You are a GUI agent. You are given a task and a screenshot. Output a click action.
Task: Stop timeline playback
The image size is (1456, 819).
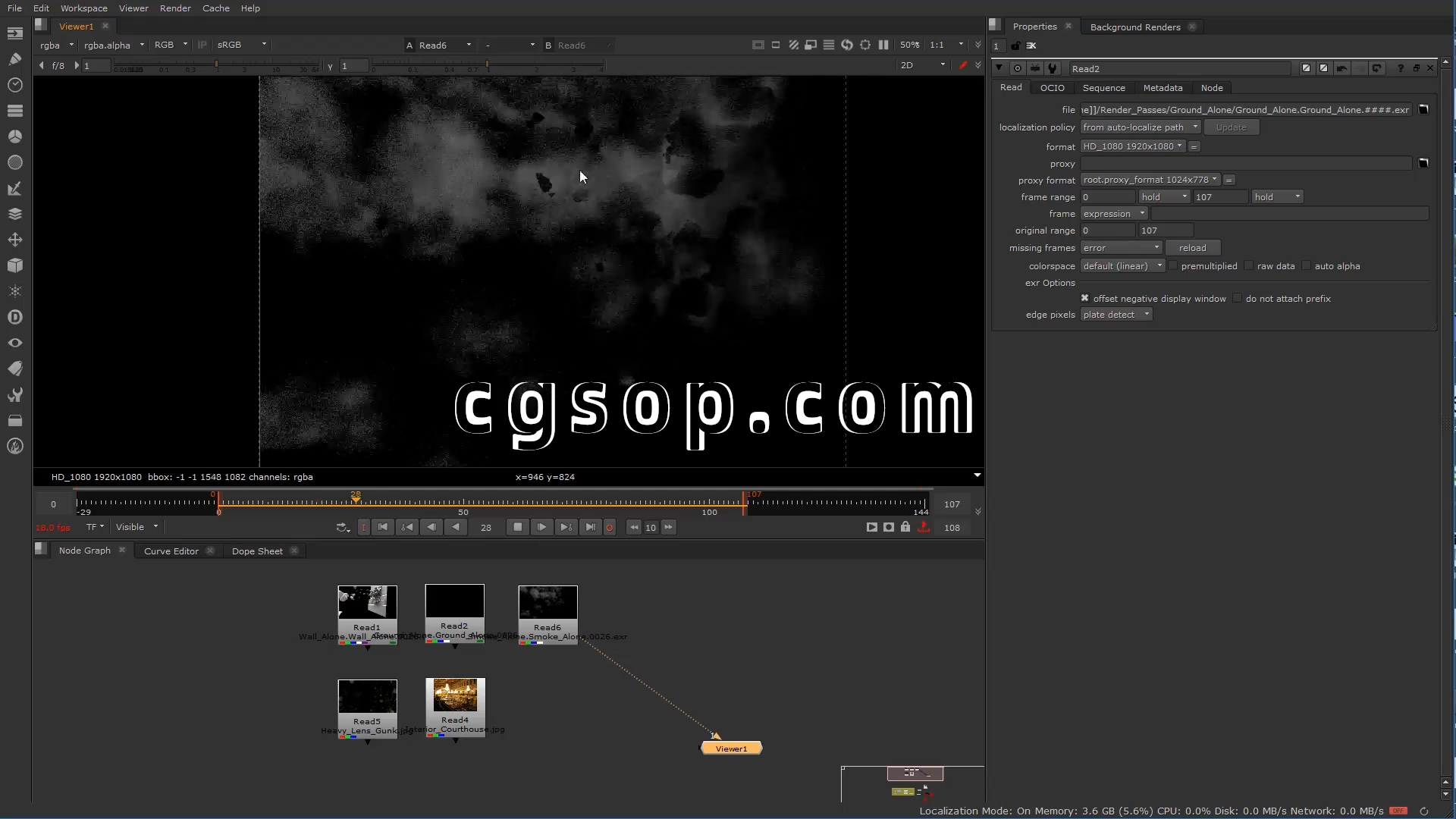518,528
